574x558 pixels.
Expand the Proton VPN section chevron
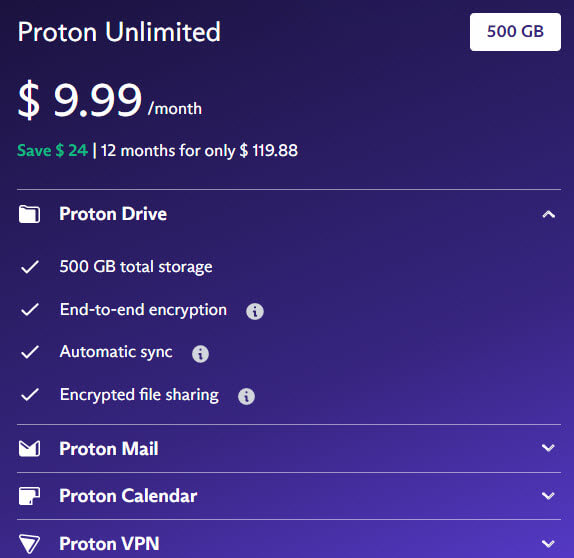click(x=548, y=544)
